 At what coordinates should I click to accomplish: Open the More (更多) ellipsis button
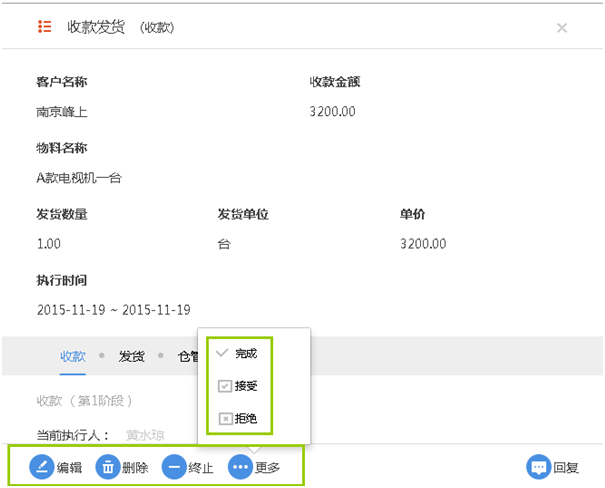(x=240, y=467)
